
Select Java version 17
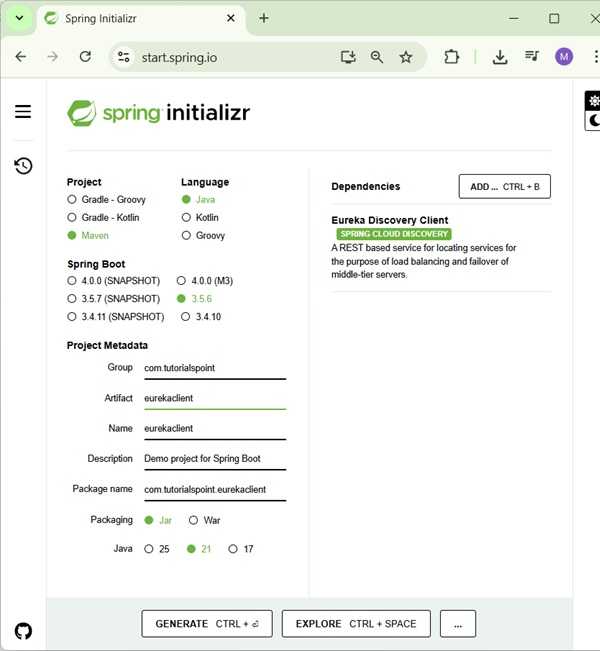(241, 549)
